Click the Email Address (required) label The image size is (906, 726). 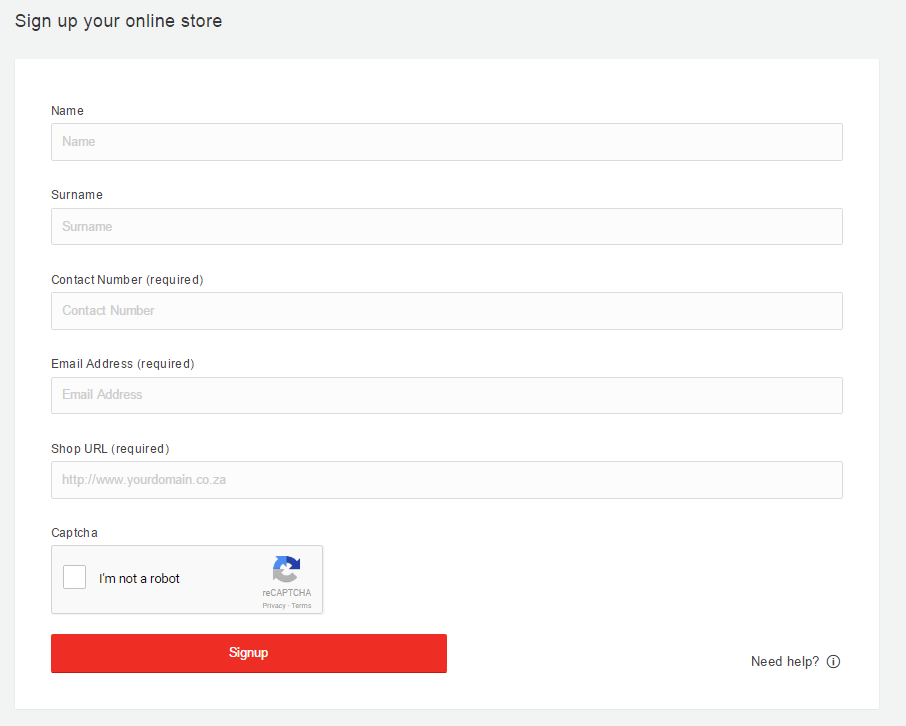tap(122, 363)
